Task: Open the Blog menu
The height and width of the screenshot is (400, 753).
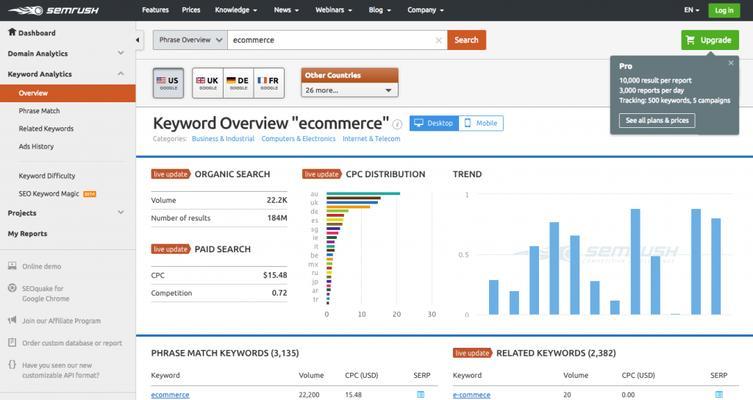Action: pyautogui.click(x=379, y=10)
